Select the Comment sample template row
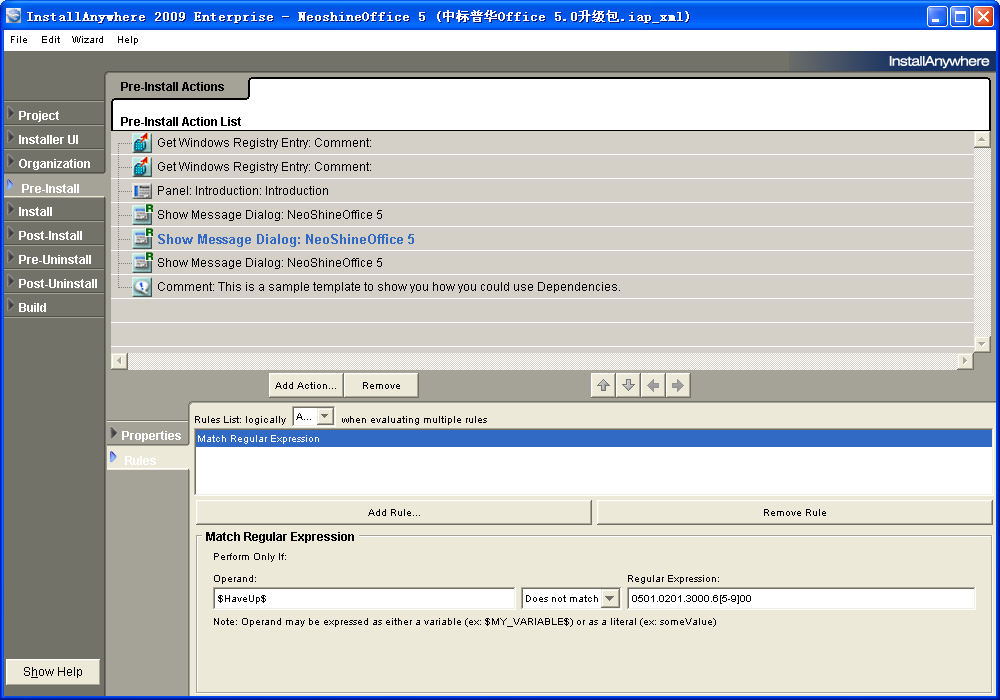1000x700 pixels. coord(542,287)
